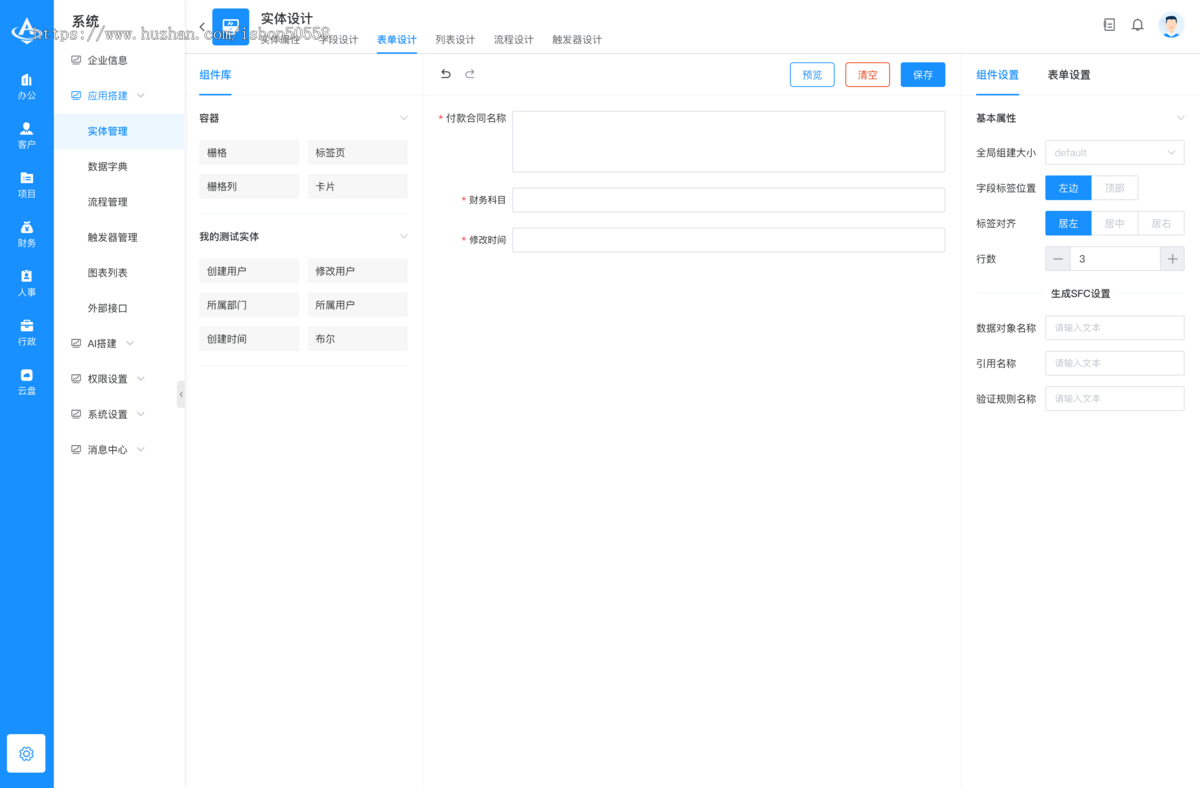Open the 项目 project module icon
The width and height of the screenshot is (1200, 788).
[x=27, y=184]
